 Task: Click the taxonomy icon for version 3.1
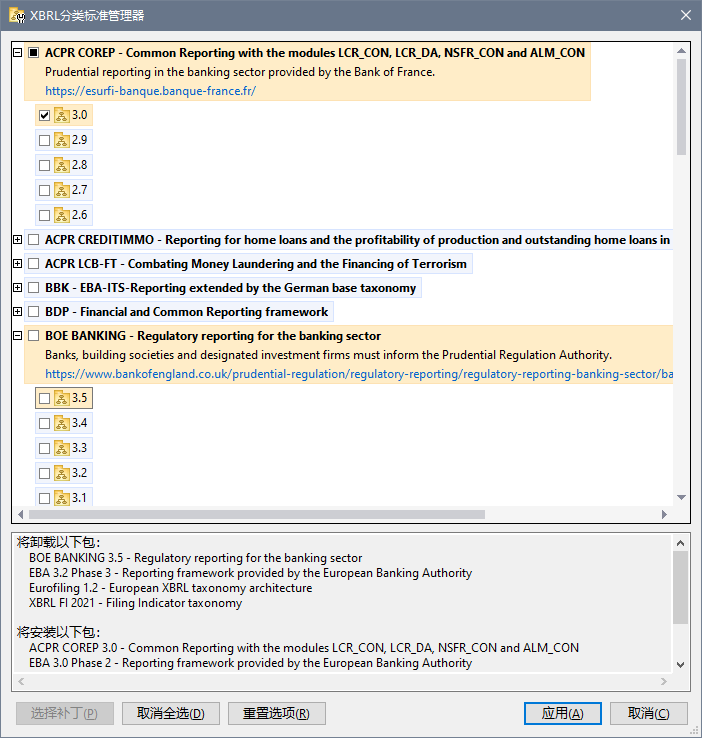(x=62, y=497)
